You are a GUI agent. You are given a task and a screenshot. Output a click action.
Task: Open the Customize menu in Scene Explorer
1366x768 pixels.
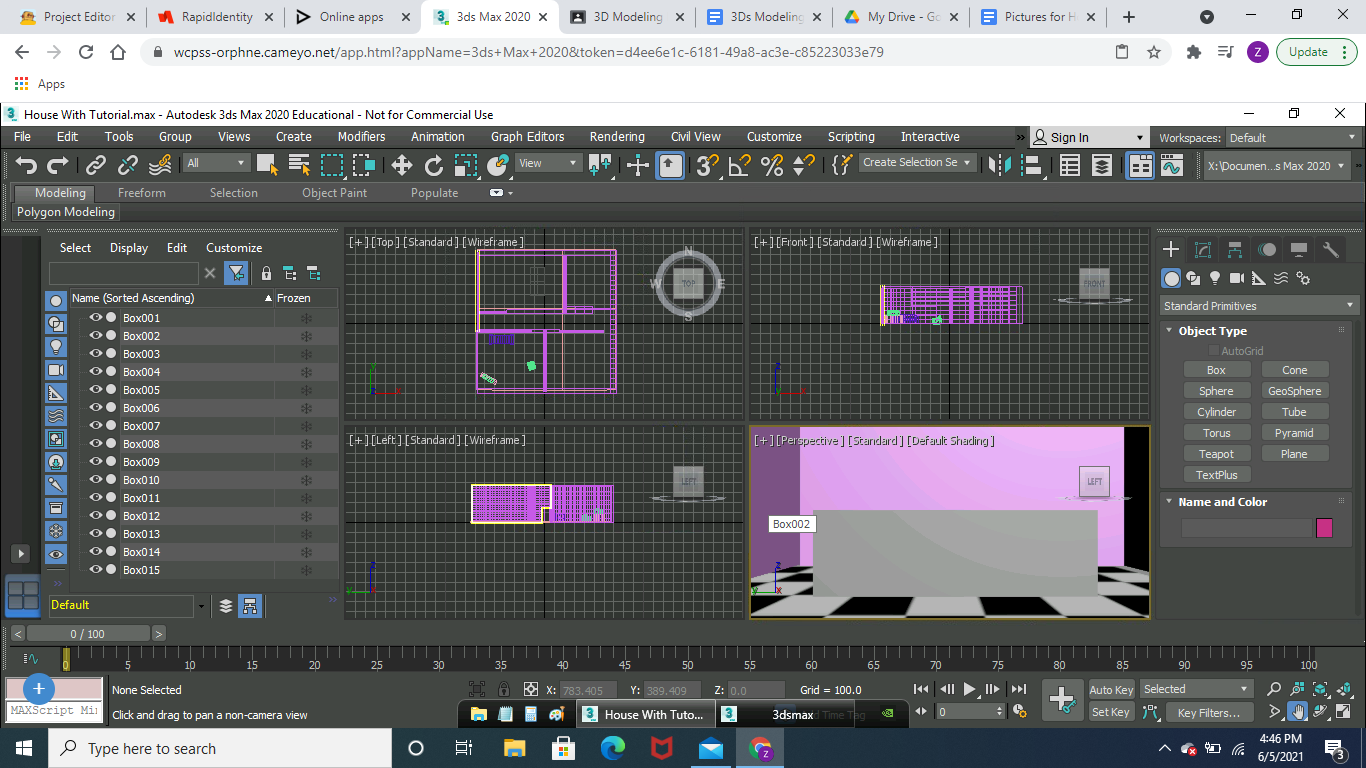tap(234, 248)
